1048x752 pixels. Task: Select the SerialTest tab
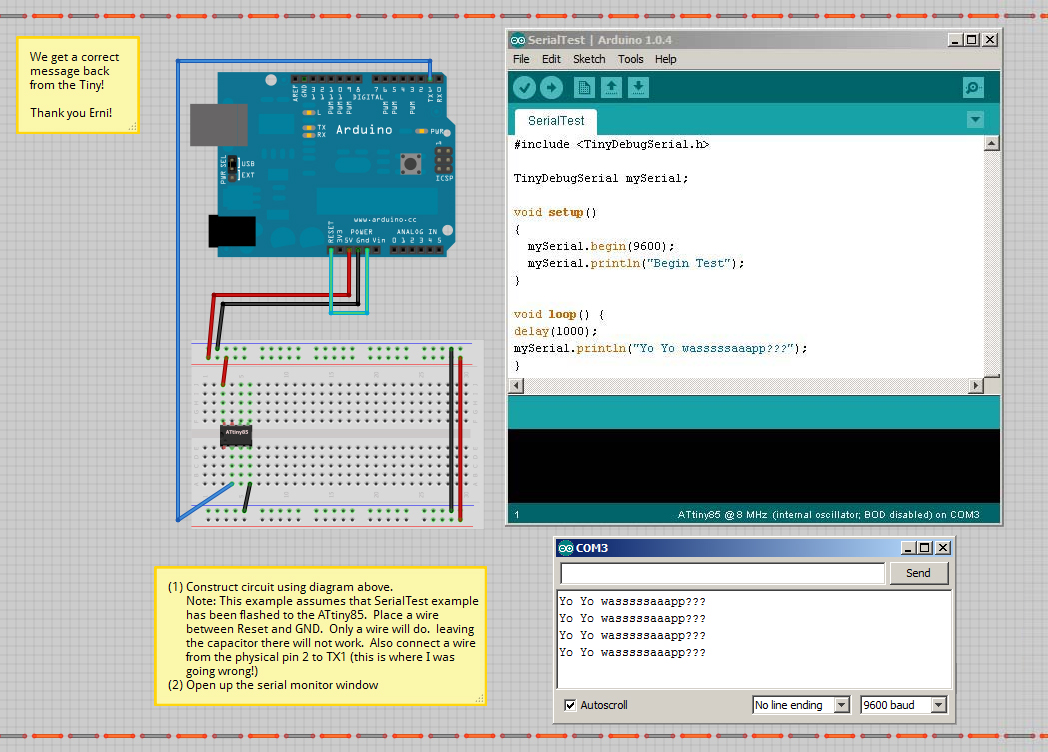(556, 121)
